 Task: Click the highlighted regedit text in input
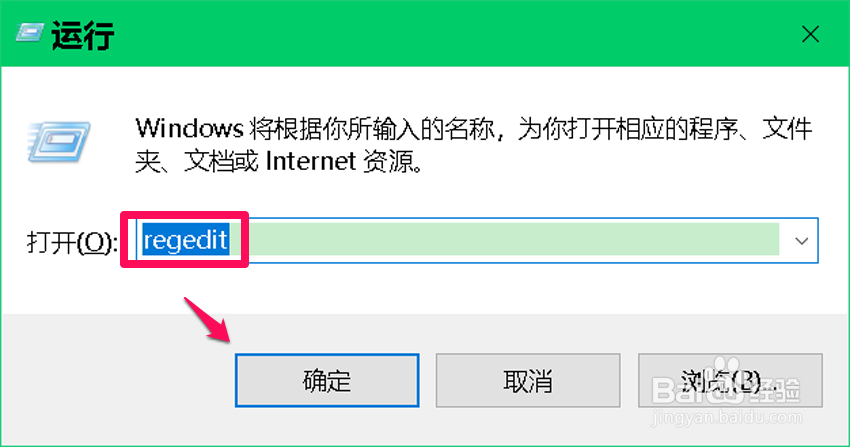[x=185, y=240]
